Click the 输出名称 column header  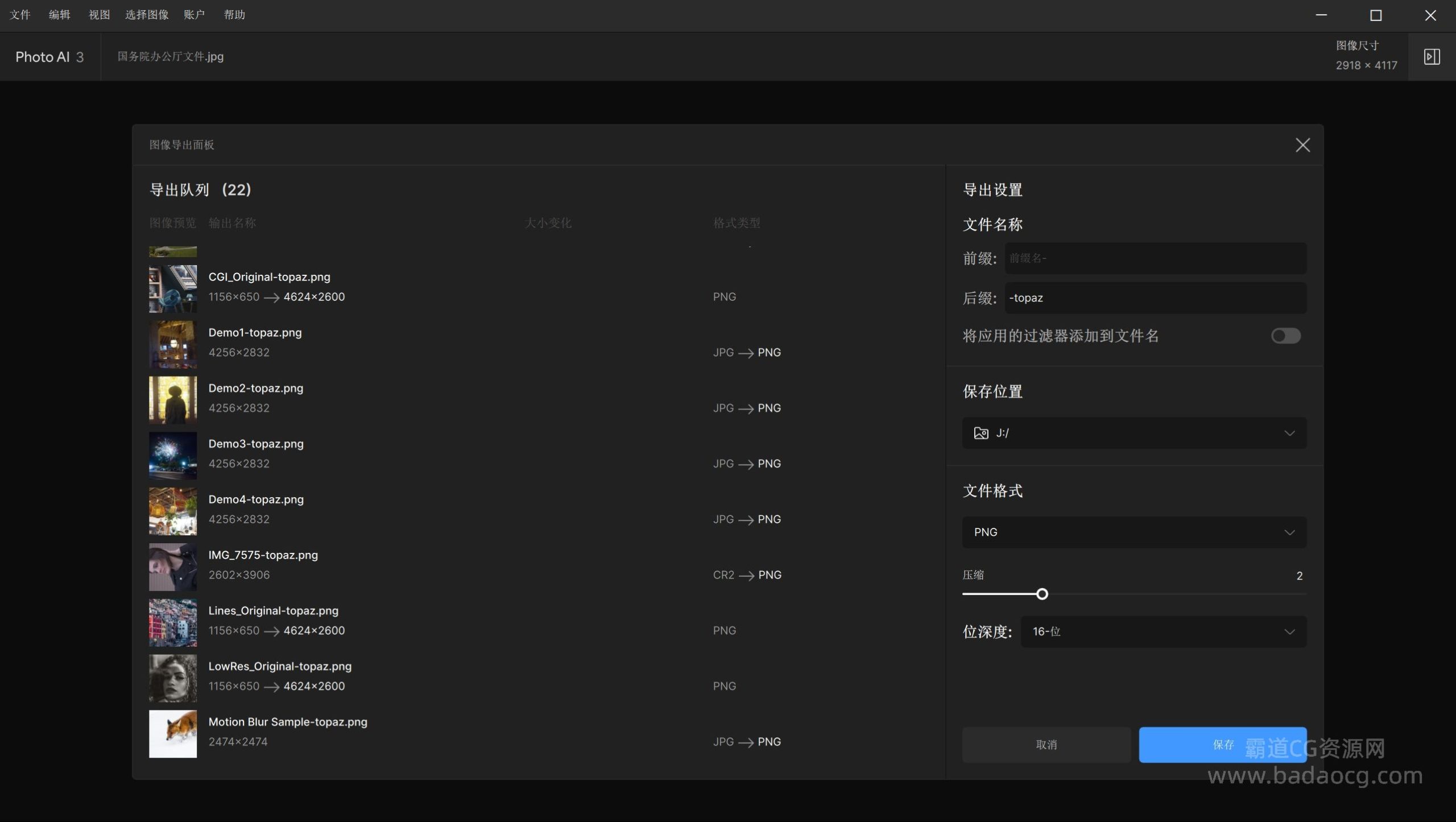click(232, 223)
